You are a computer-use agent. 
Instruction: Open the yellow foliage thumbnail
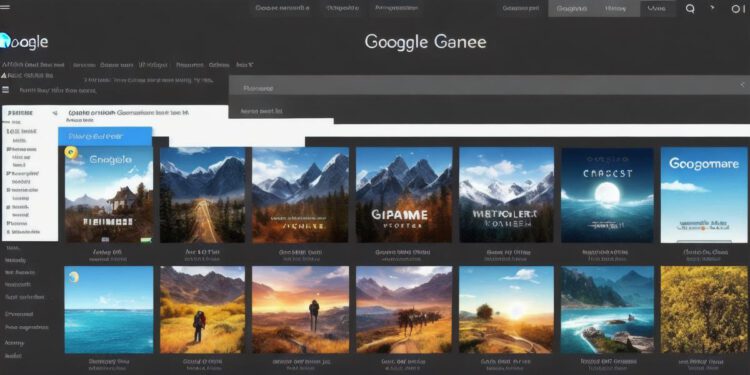pos(704,309)
